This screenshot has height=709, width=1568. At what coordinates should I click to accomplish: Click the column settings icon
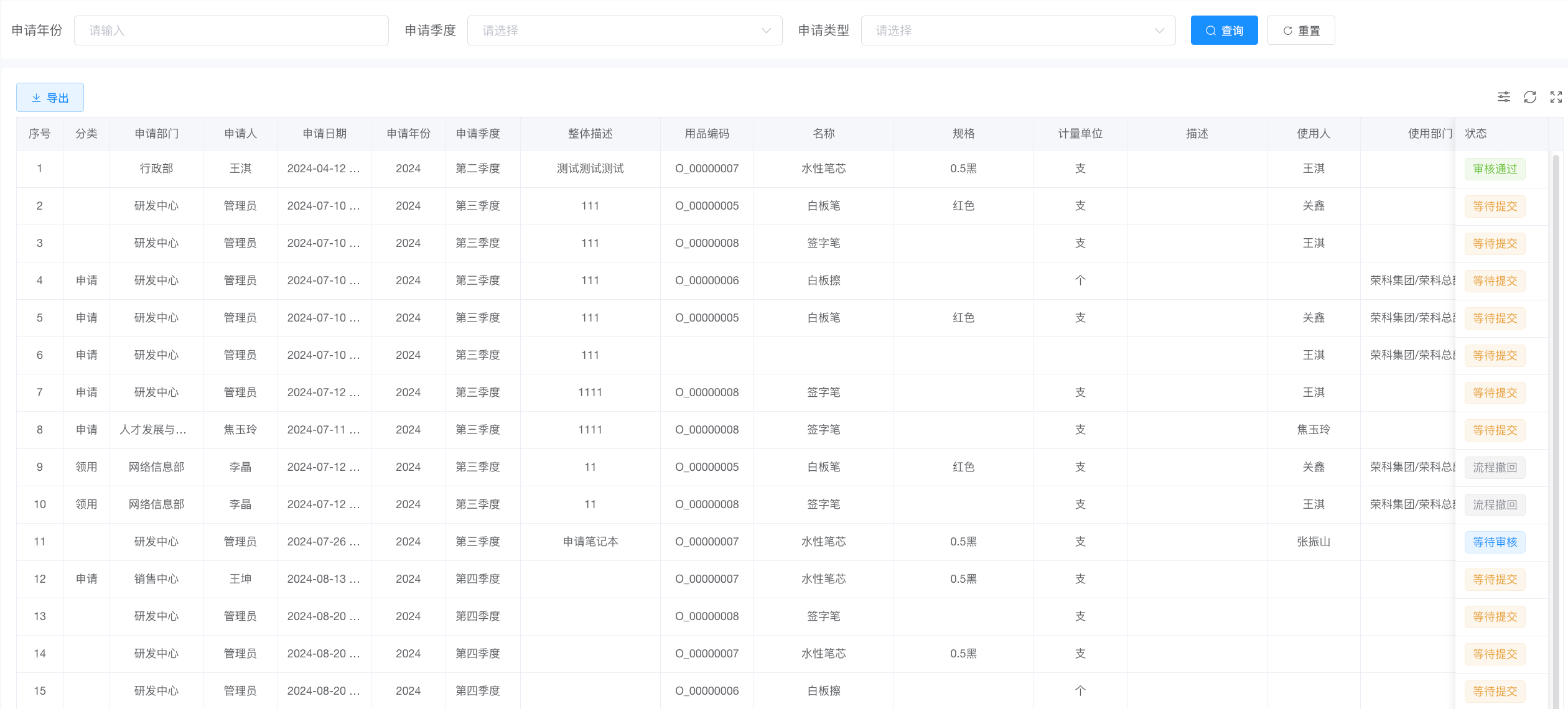pos(1503,97)
